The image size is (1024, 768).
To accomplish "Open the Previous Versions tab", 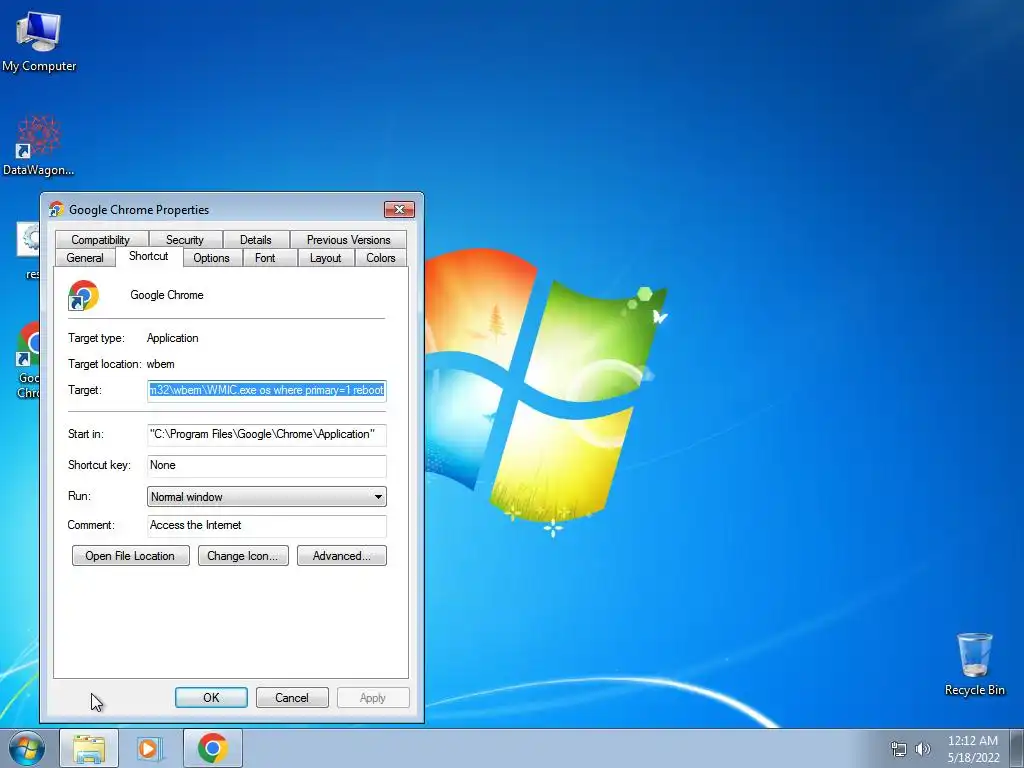I will [x=348, y=240].
